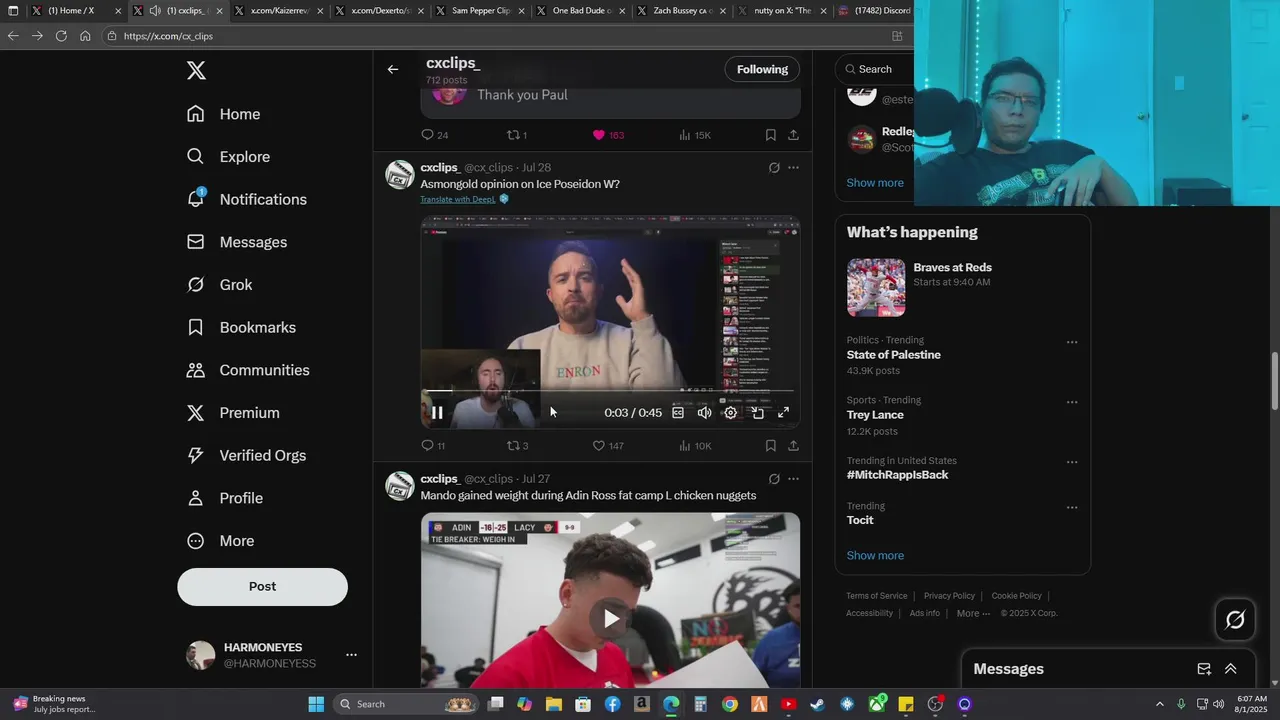Share the Asmongold opinion post
The image size is (1280, 720).
(x=793, y=446)
